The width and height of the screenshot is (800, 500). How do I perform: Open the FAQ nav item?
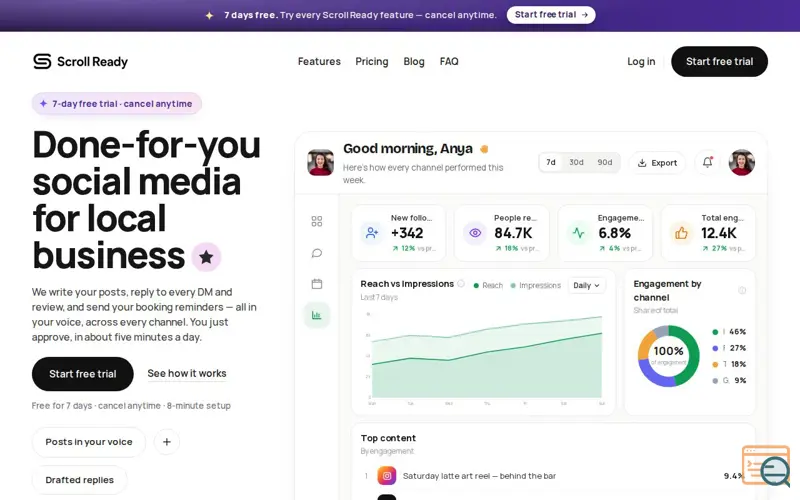(449, 61)
